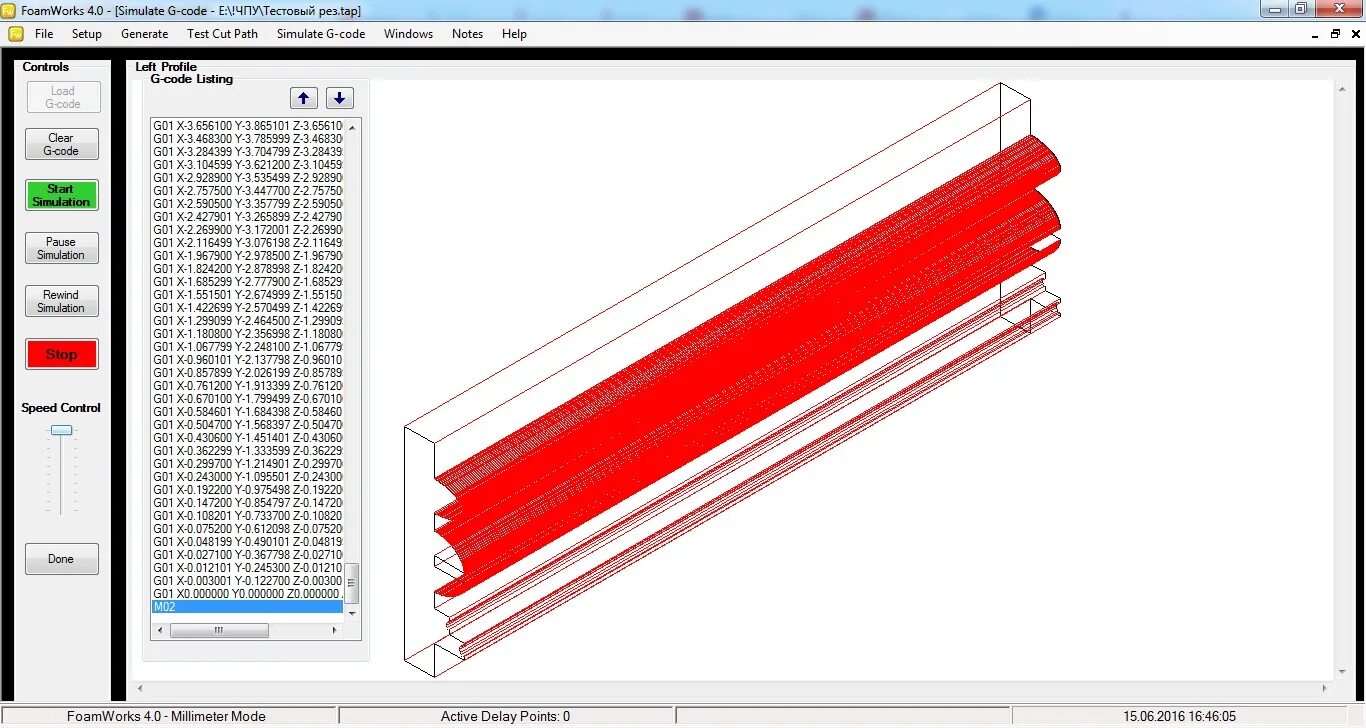Open the File menu

coord(44,34)
